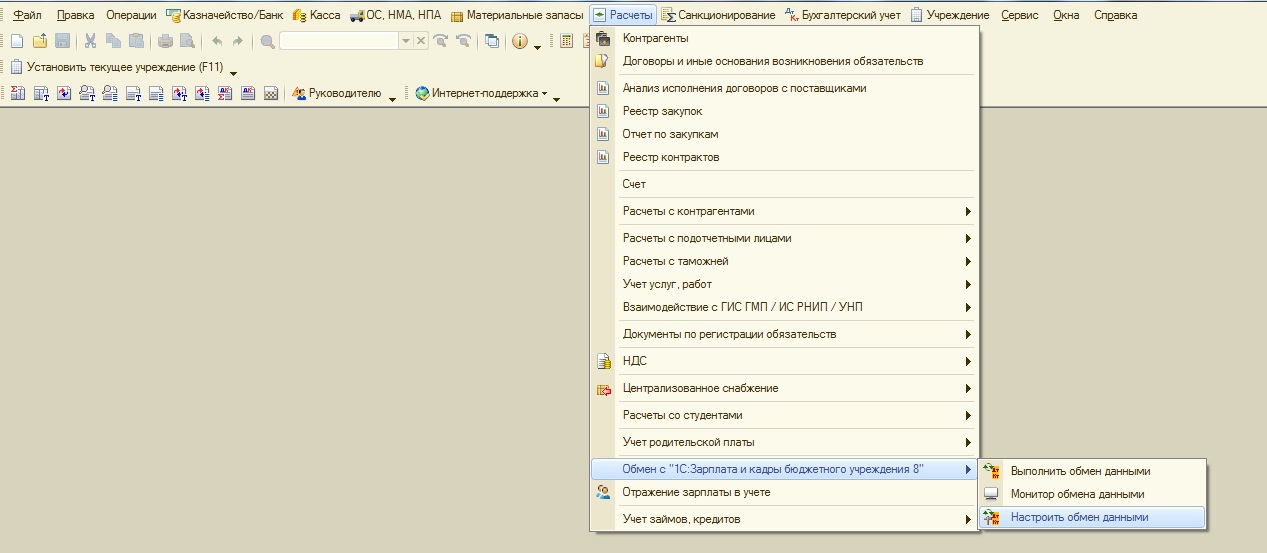Image resolution: width=1267 pixels, height=553 pixels.
Task: Click the Cut scissors icon
Action: coord(91,41)
